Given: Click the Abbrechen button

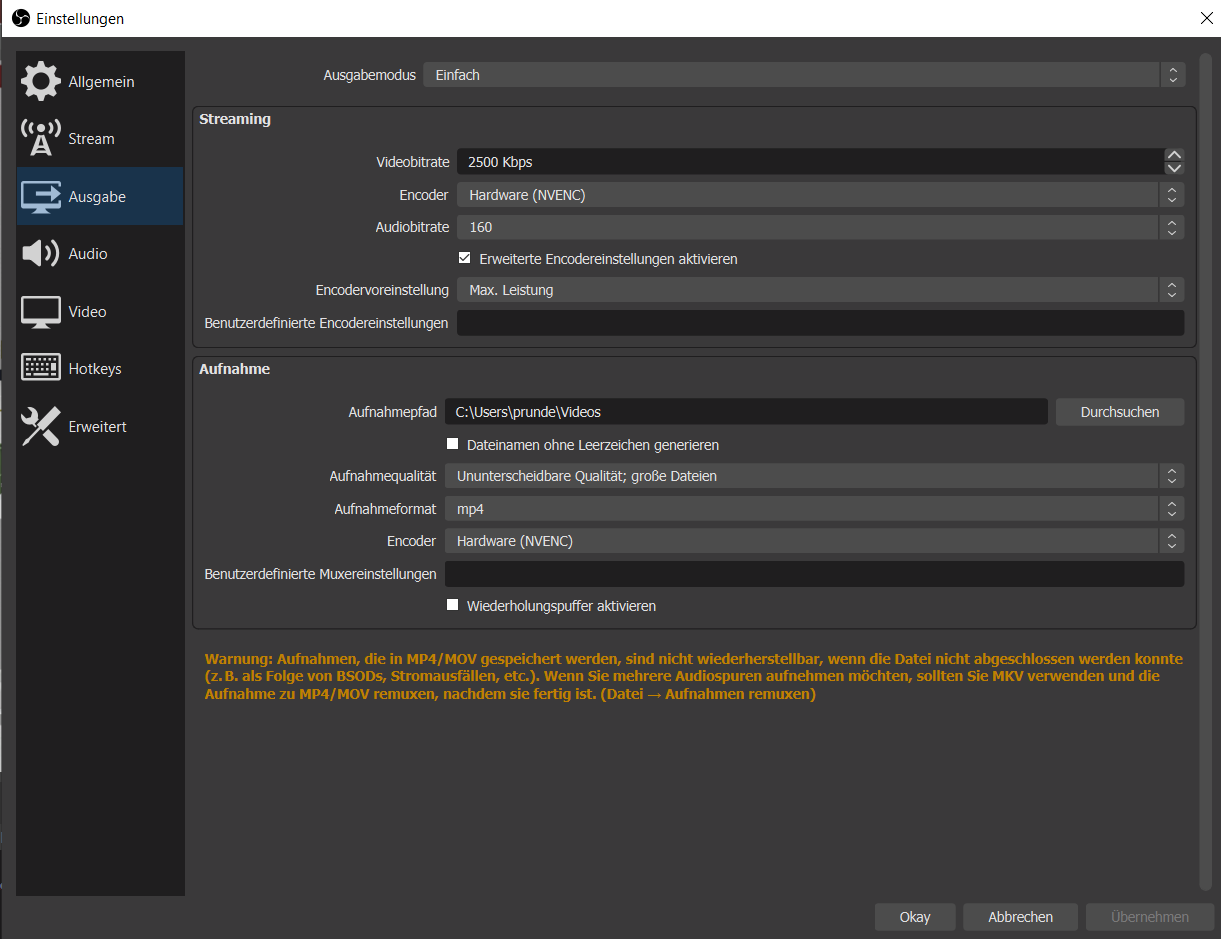Looking at the screenshot, I should click(1021, 917).
